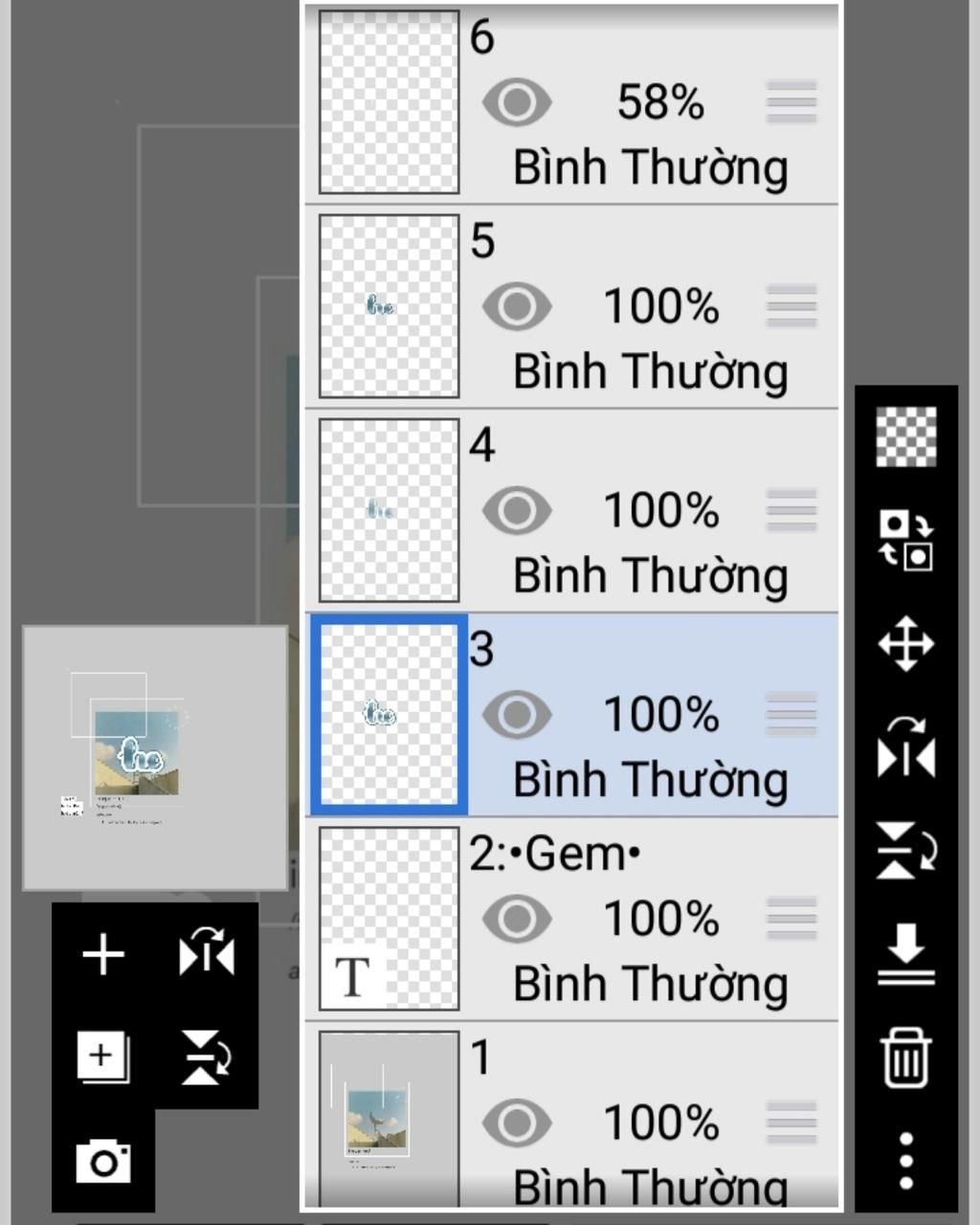Hide the 2:•Gem• text layer
This screenshot has width=980, height=1225.
click(517, 919)
